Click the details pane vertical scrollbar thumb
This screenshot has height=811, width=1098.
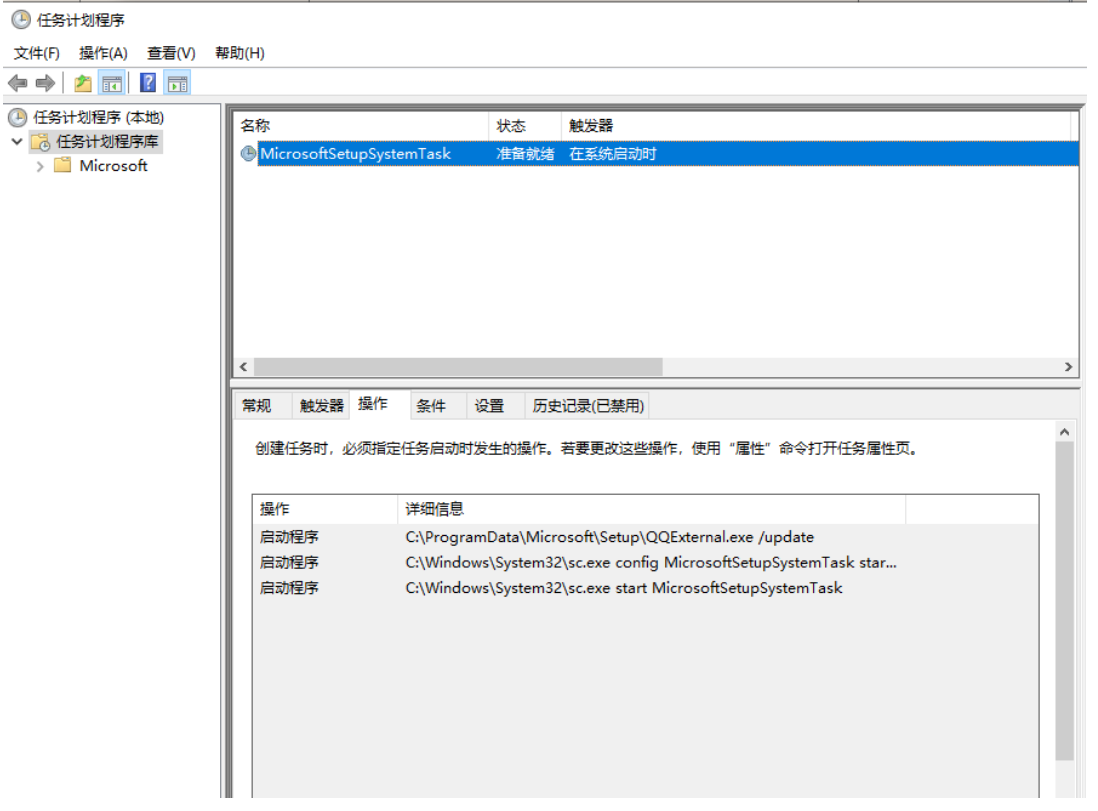(1064, 601)
